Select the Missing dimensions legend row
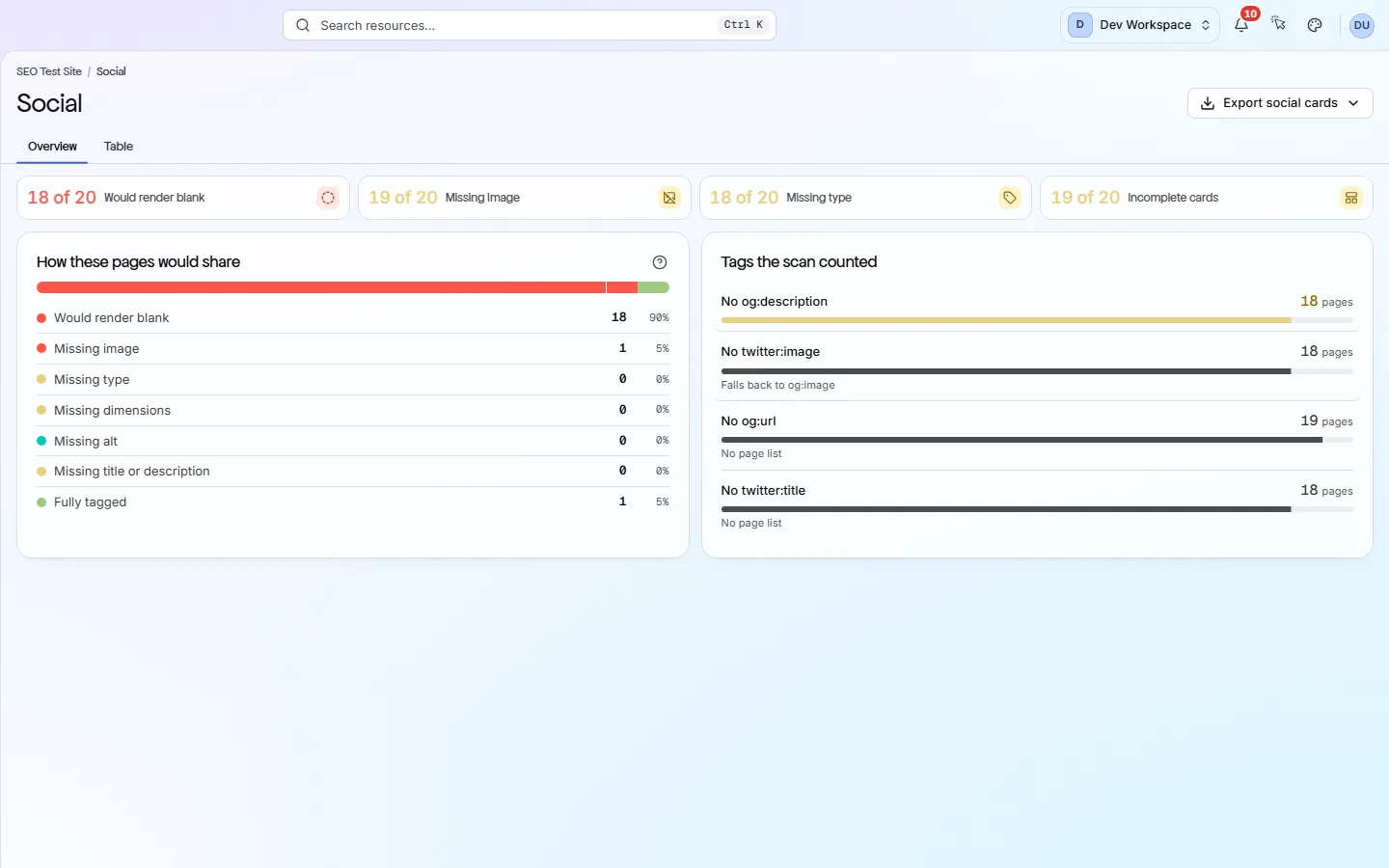Viewport: 1389px width, 868px height. coord(353,410)
